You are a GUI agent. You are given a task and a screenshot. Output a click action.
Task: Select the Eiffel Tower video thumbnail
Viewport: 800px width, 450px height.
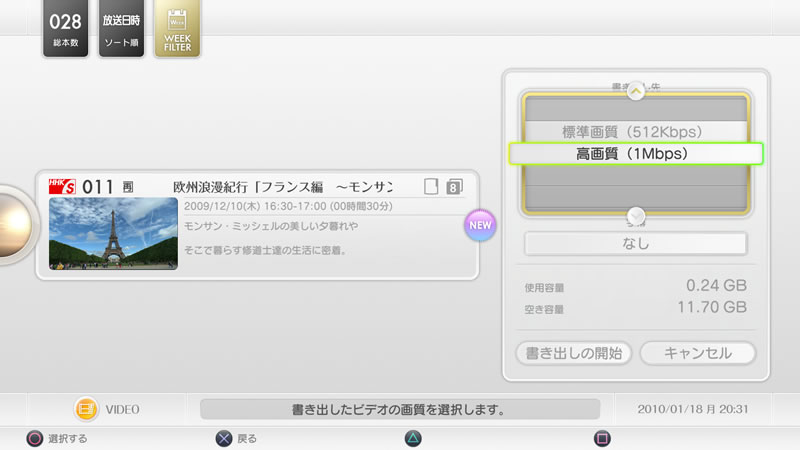click(x=113, y=234)
